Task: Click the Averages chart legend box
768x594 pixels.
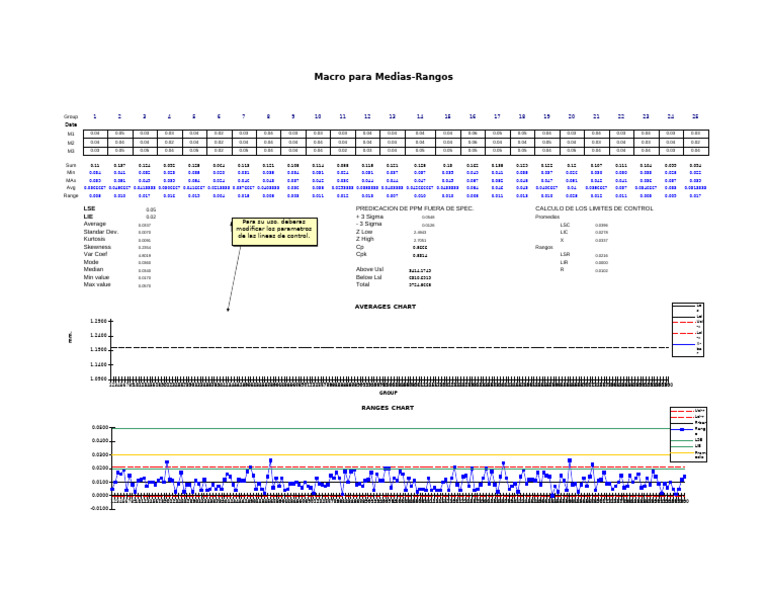Action: click(x=688, y=330)
